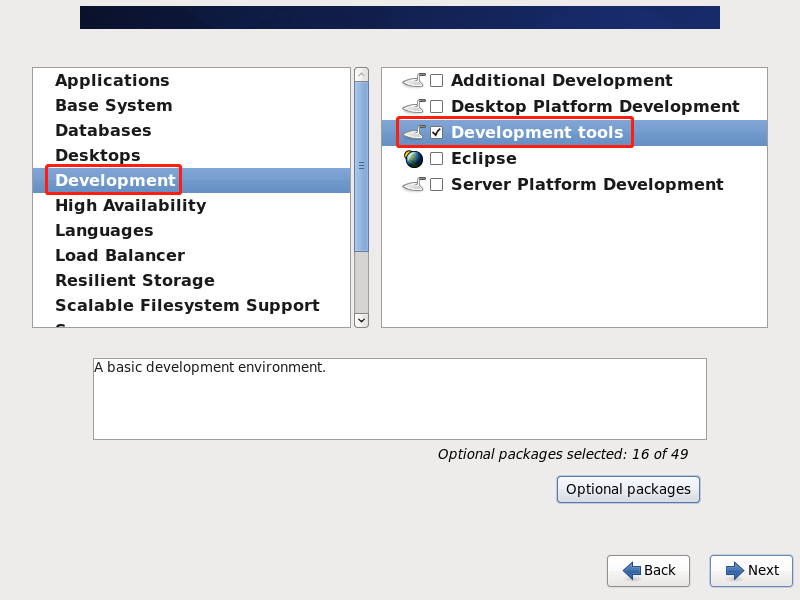The height and width of the screenshot is (600, 800).
Task: Click the Desktop Platform Development package icon
Action: 414,106
